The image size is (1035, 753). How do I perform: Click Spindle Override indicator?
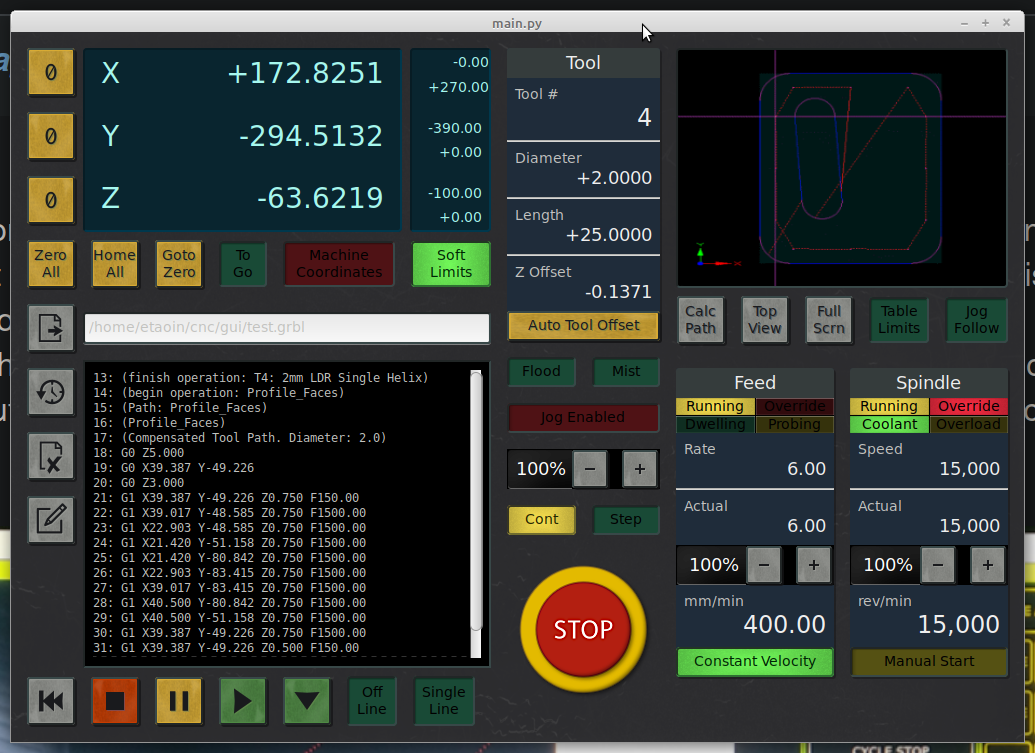[x=968, y=407]
